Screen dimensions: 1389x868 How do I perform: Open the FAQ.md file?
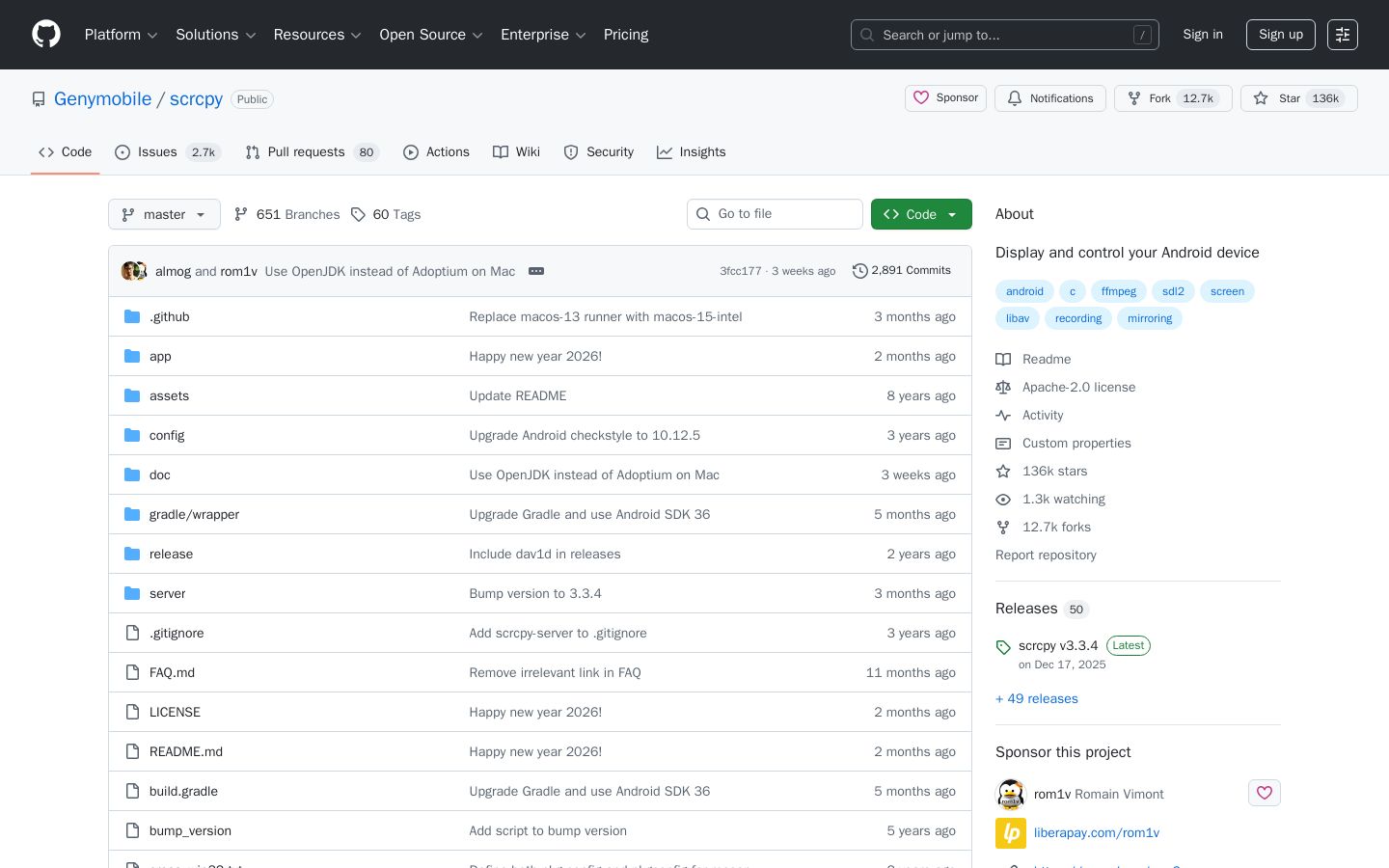coord(172,673)
